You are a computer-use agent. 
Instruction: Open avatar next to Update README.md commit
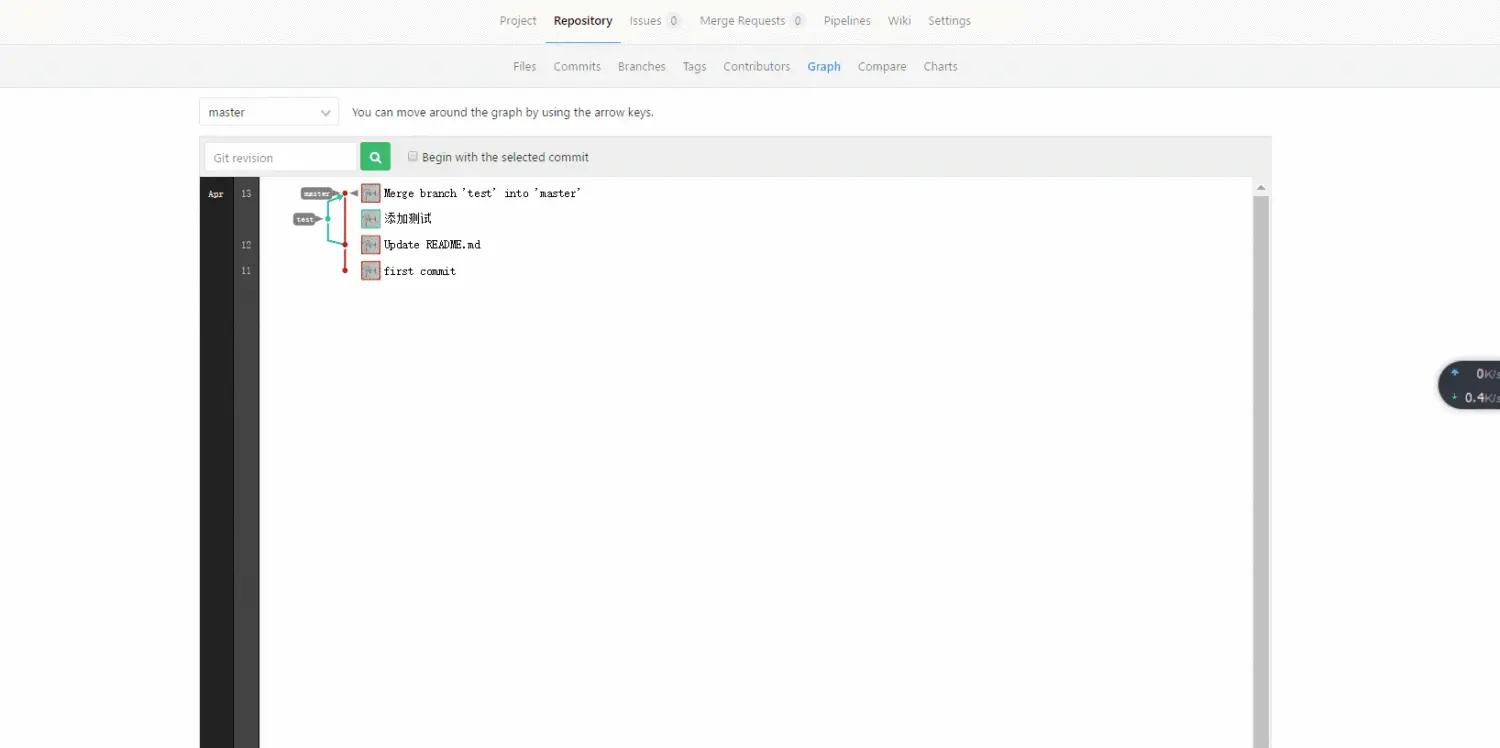[371, 245]
